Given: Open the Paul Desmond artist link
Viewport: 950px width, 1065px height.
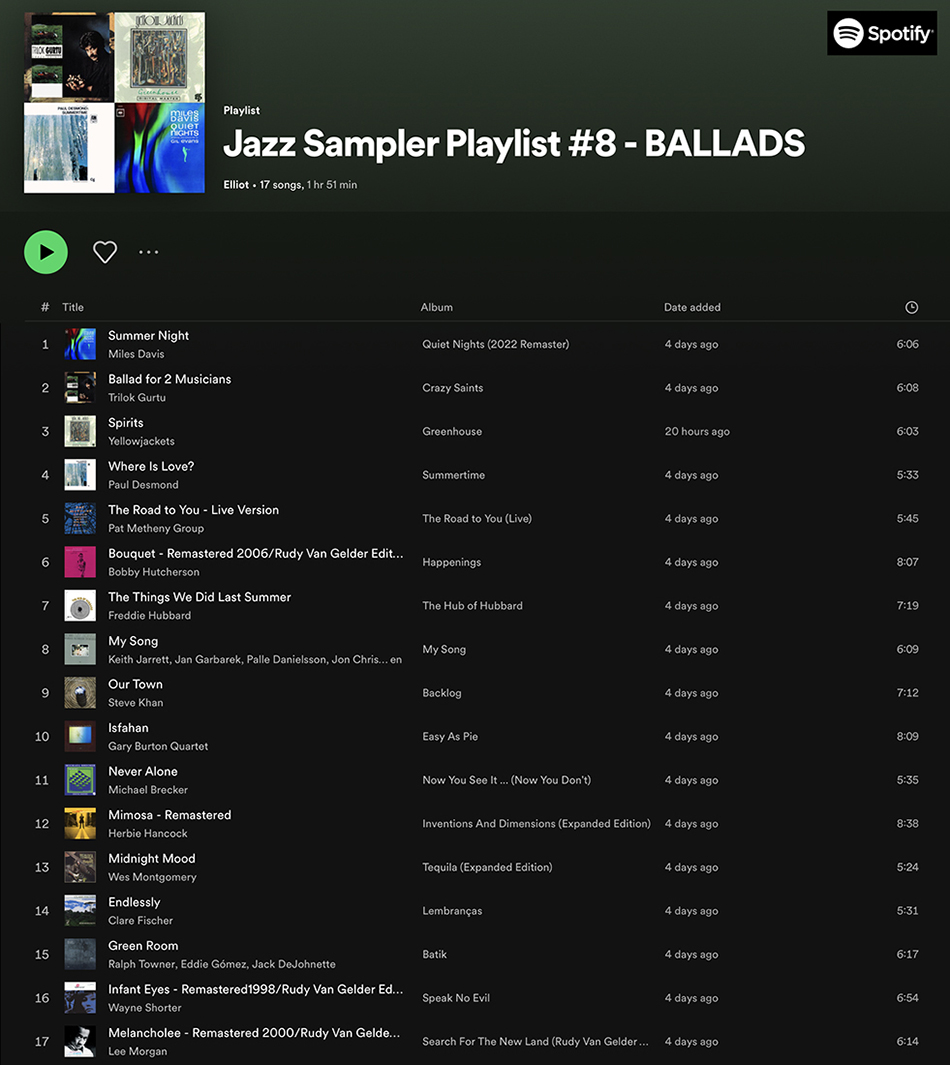Looking at the screenshot, I should click(143, 484).
